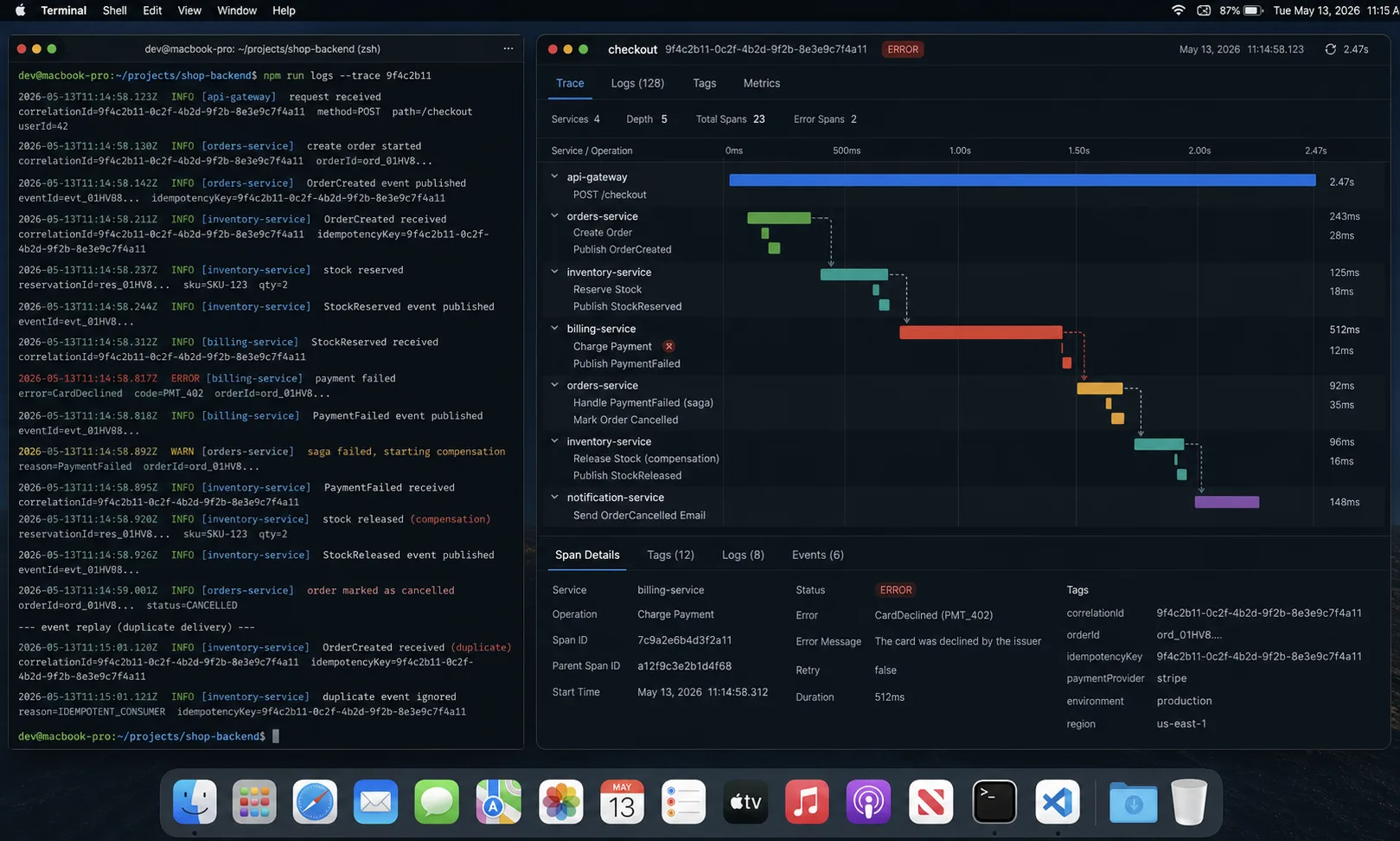Viewport: 1400px width, 841px height.
Task: Open the Shell menu in menu bar
Action: point(115,10)
